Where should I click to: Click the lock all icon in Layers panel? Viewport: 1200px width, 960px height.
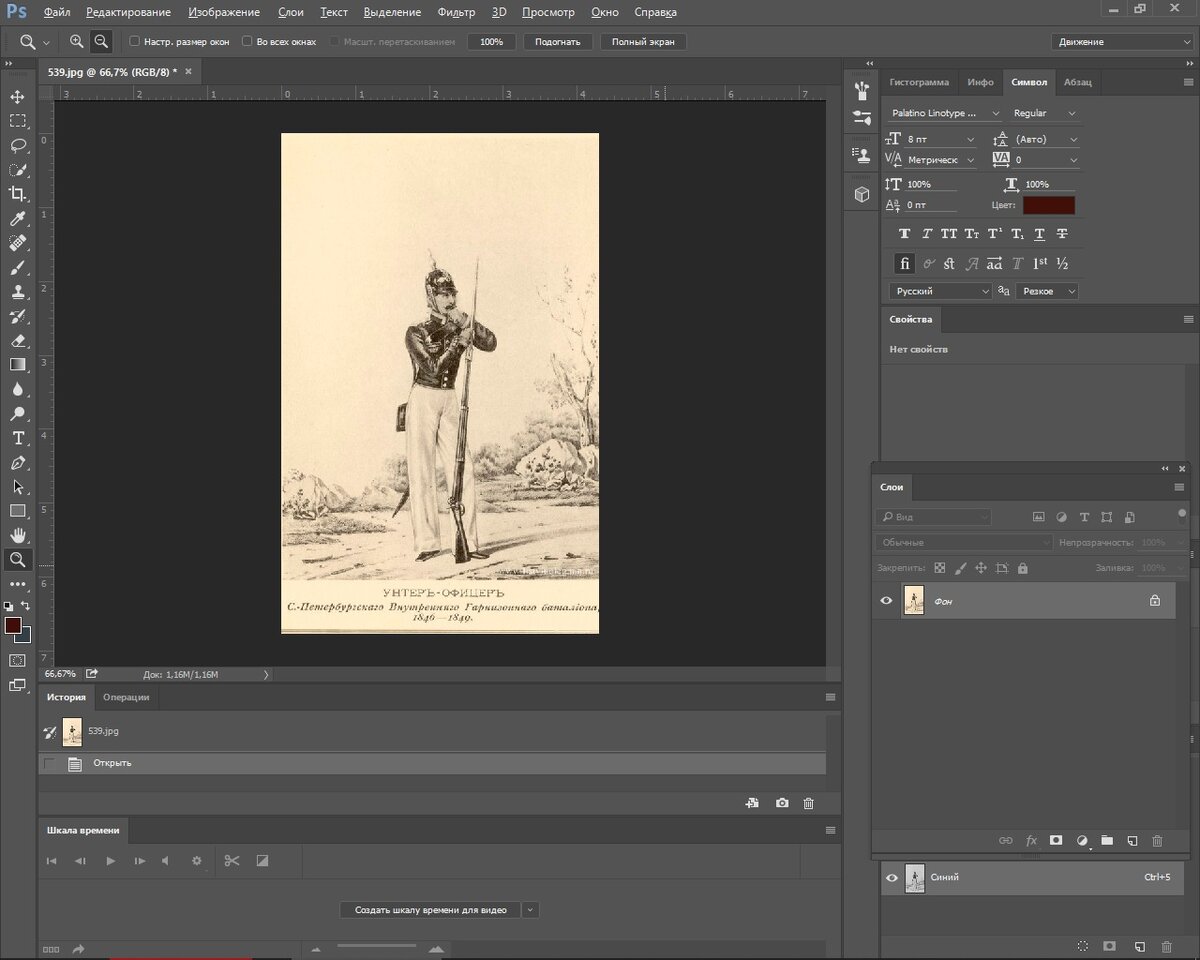pos(1022,568)
